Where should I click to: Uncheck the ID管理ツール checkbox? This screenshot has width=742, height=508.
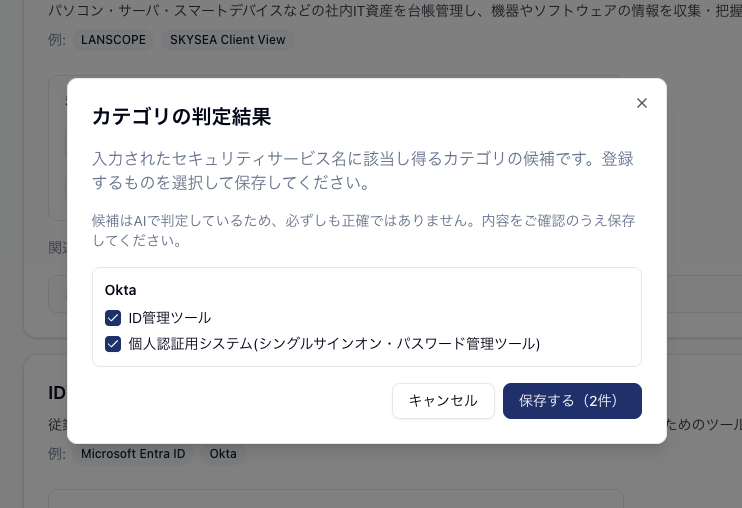click(x=113, y=318)
